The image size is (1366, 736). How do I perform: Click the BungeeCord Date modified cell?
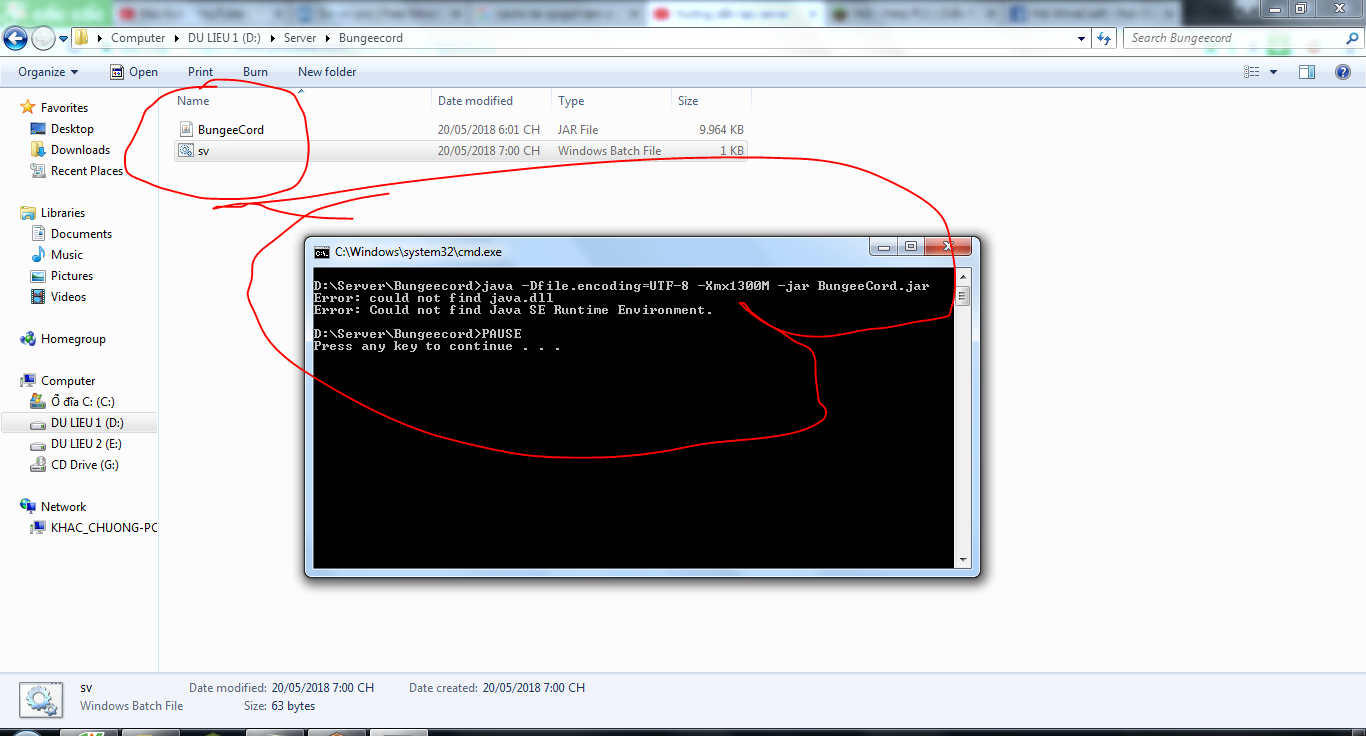[x=489, y=130]
